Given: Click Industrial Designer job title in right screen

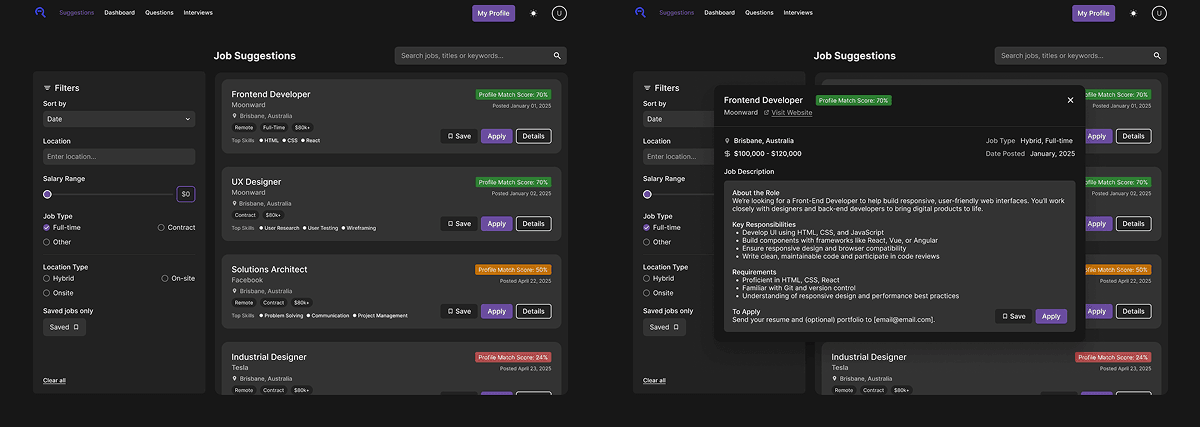Looking at the screenshot, I should (x=869, y=357).
